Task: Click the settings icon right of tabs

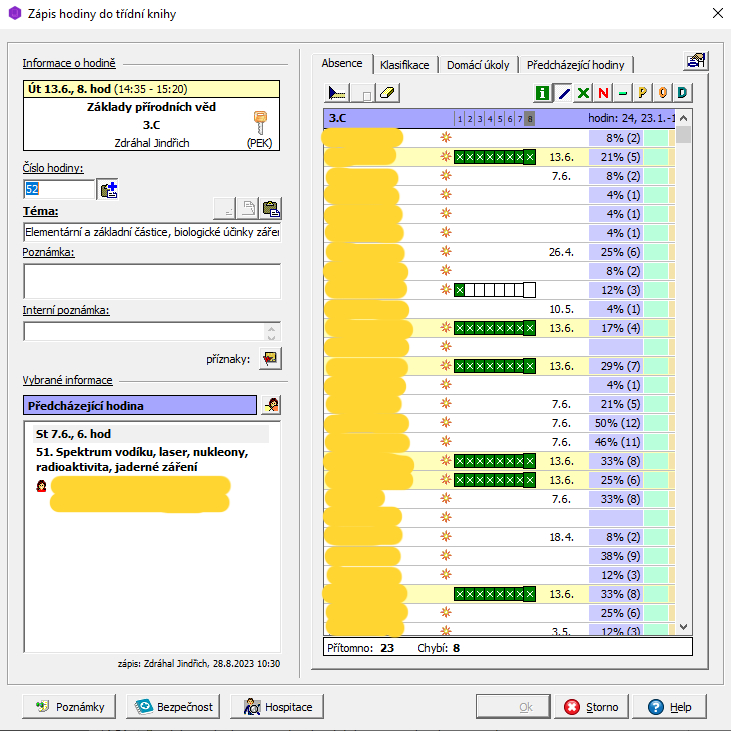Action: tap(696, 61)
